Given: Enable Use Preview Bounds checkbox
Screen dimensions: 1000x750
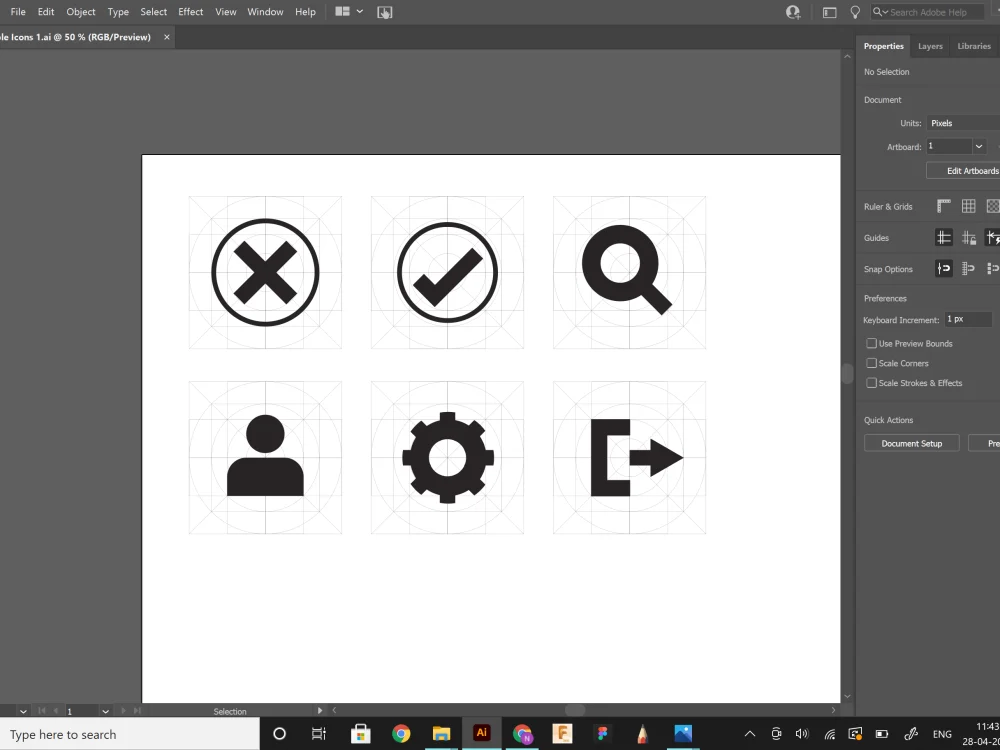Looking at the screenshot, I should tap(871, 343).
